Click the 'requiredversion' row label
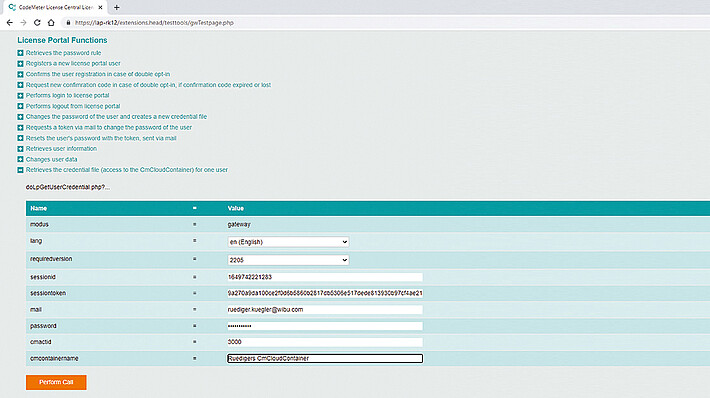Image resolution: width=710 pixels, height=398 pixels. pyautogui.click(x=51, y=259)
